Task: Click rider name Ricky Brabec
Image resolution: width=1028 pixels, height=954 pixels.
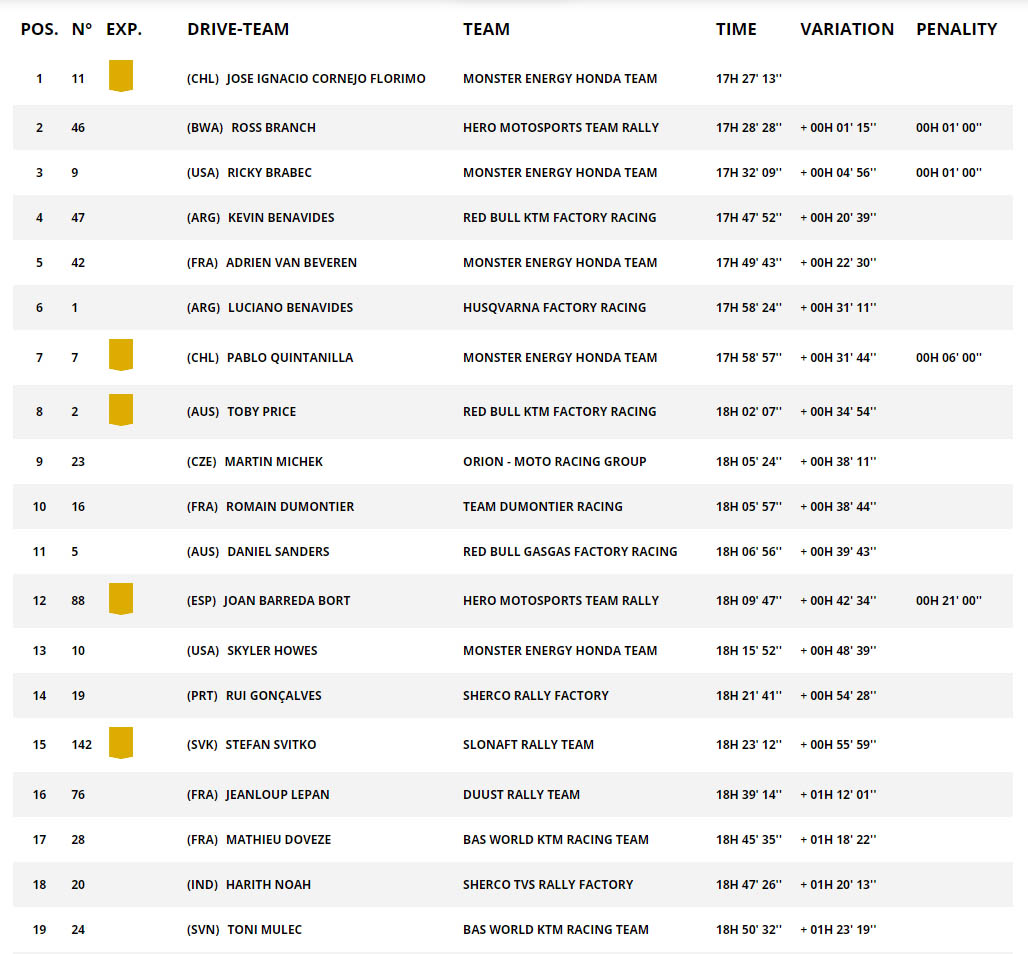Action: point(269,172)
